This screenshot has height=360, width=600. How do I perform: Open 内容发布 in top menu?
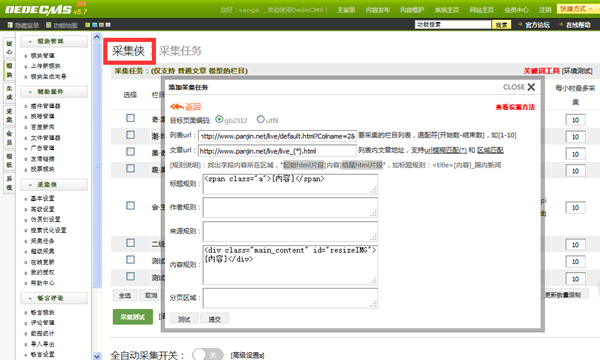pos(378,10)
